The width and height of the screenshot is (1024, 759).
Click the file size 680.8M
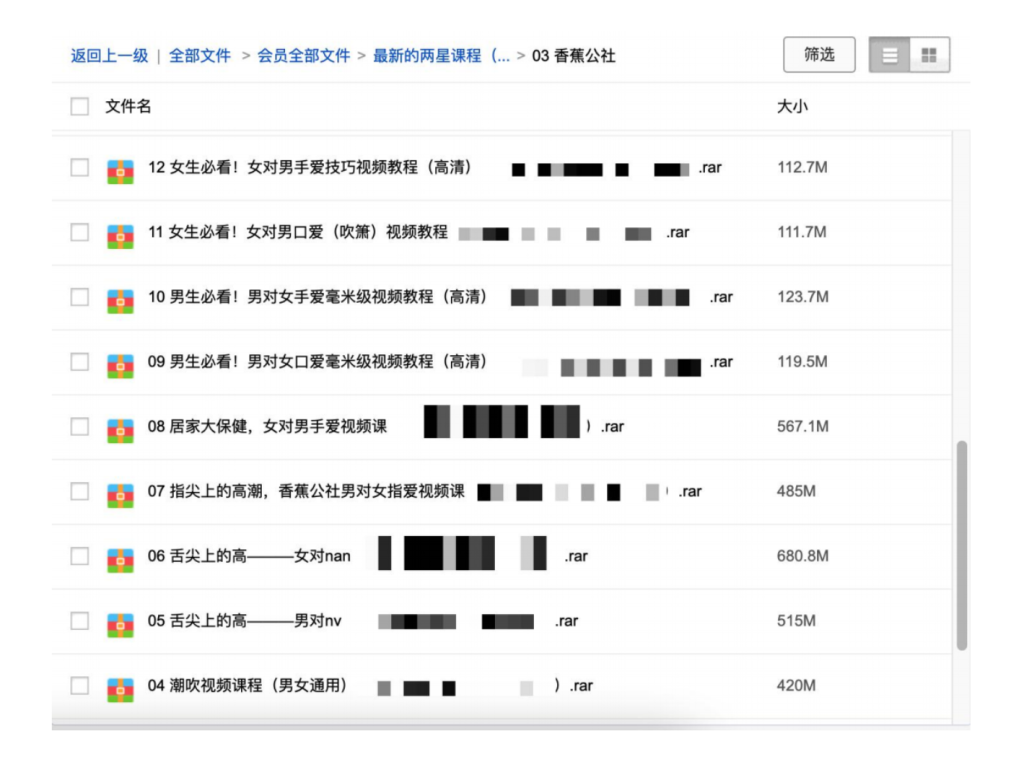coord(803,556)
